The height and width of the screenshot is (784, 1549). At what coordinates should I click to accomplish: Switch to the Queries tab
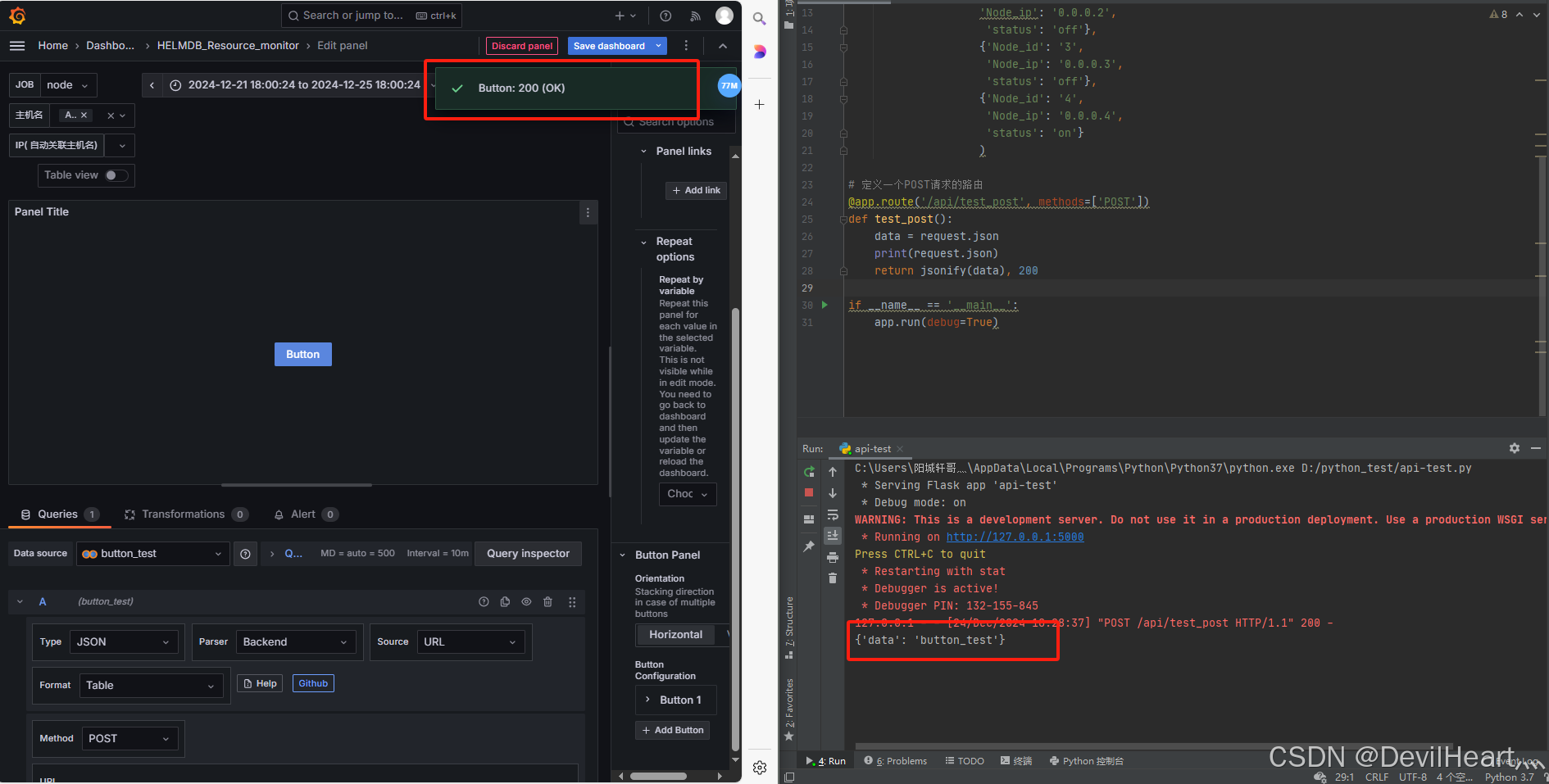59,514
